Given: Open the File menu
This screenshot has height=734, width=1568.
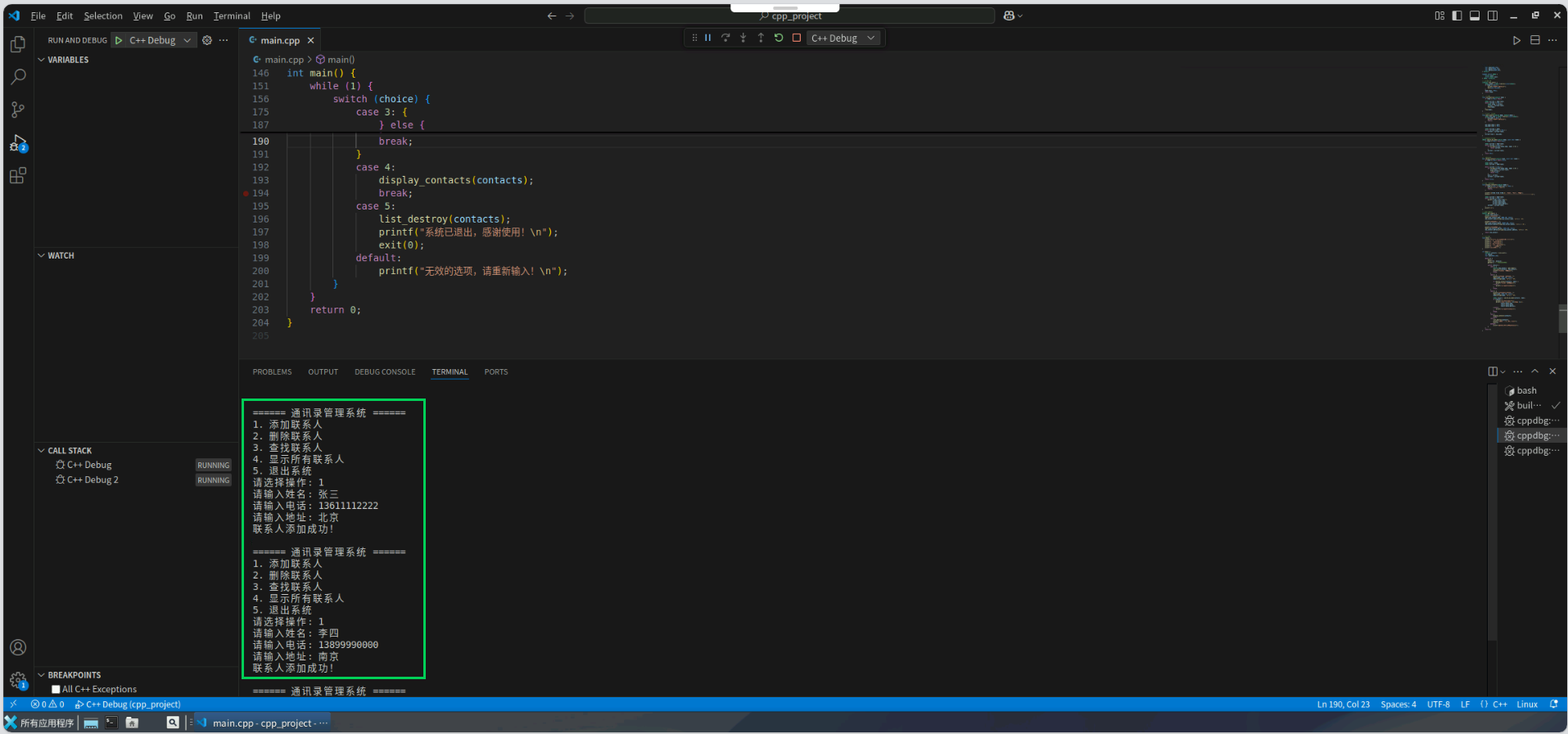Looking at the screenshot, I should [38, 16].
